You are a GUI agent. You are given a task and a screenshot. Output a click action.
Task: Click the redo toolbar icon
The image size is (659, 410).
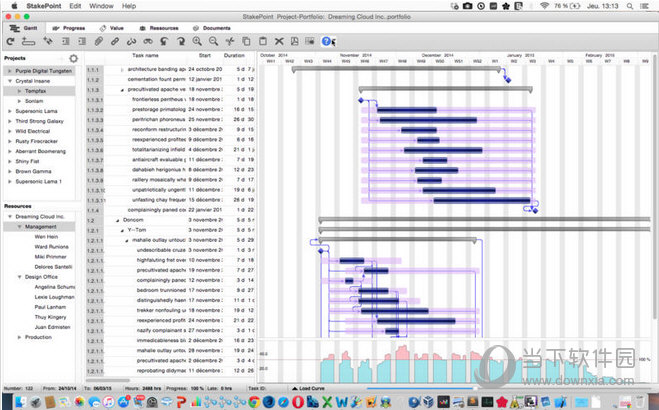(x=181, y=41)
